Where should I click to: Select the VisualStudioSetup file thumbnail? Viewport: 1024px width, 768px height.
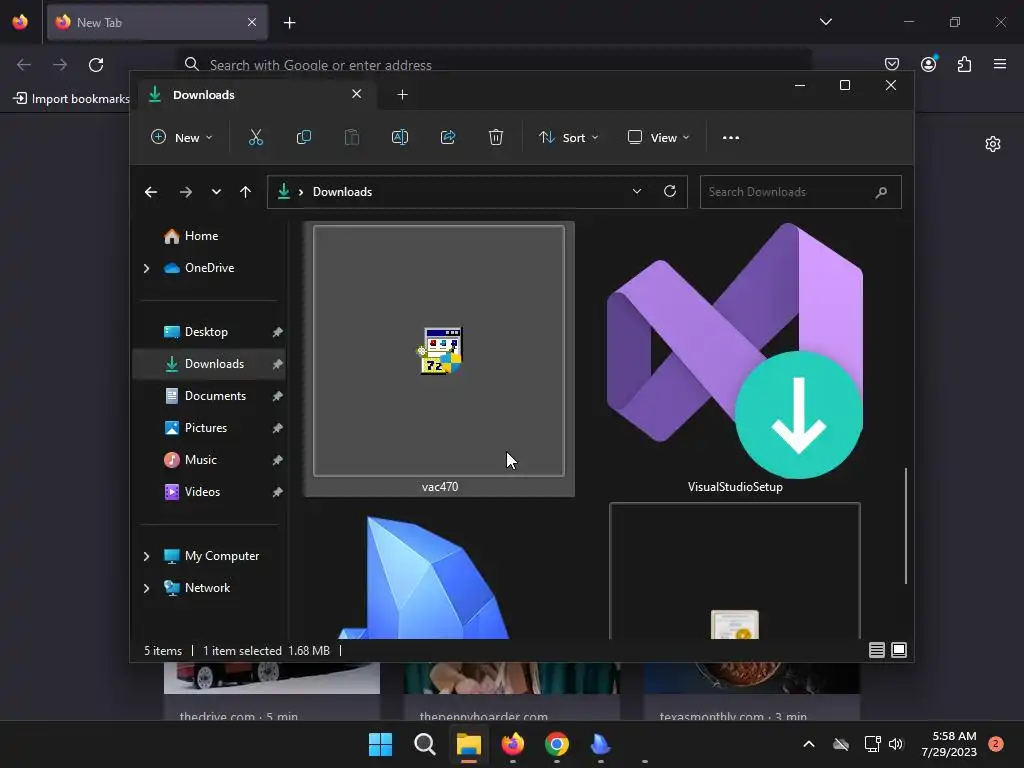coord(735,351)
